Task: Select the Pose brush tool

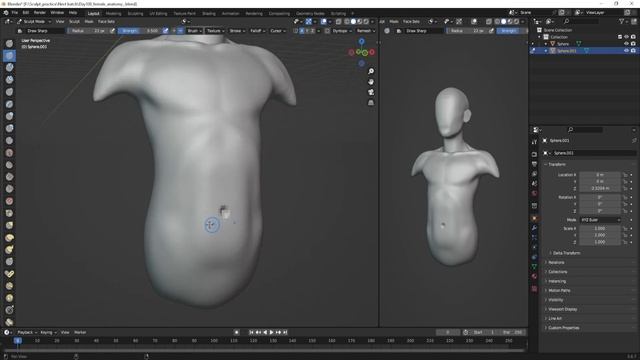Action: [x=9, y=274]
